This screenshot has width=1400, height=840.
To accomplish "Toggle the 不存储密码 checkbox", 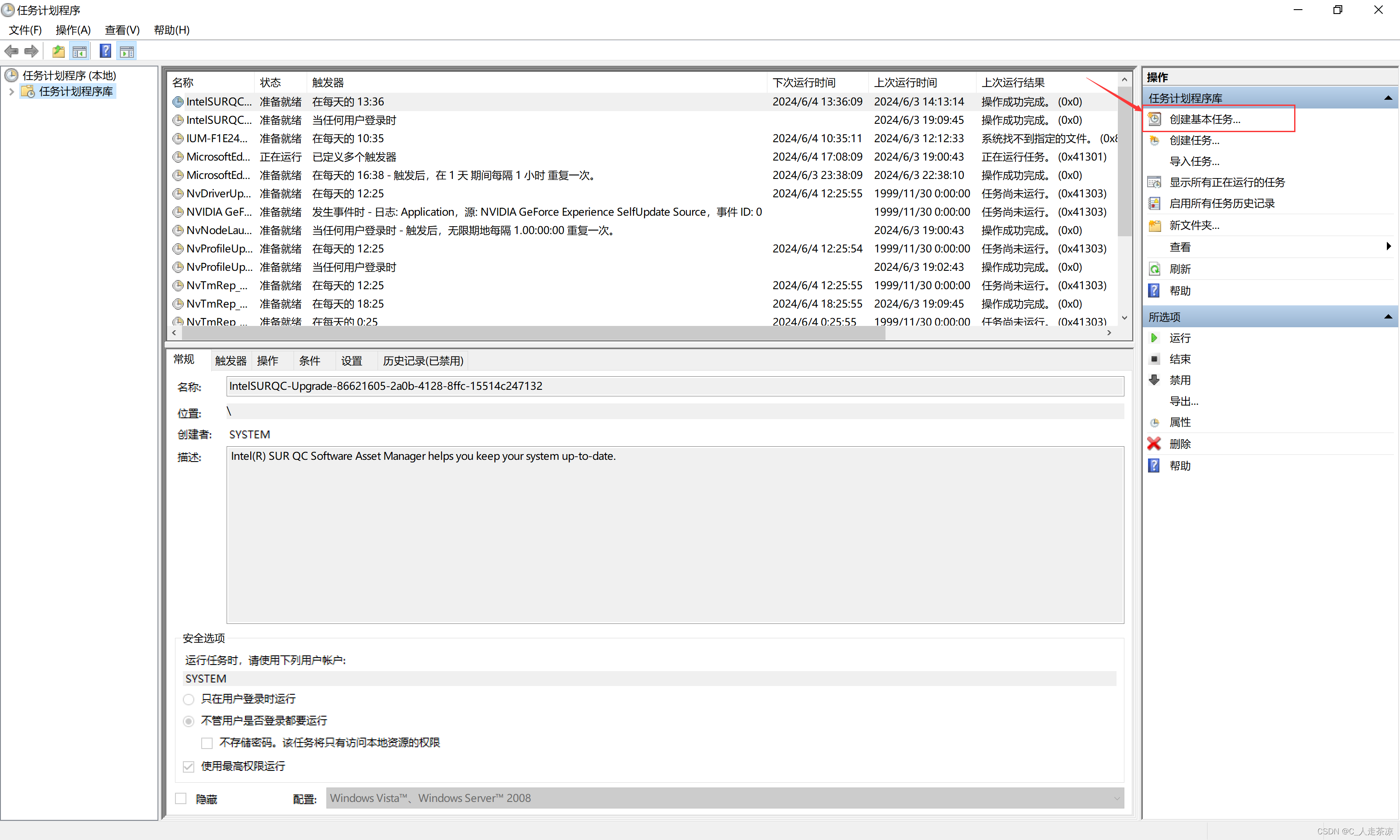I will click(x=207, y=743).
